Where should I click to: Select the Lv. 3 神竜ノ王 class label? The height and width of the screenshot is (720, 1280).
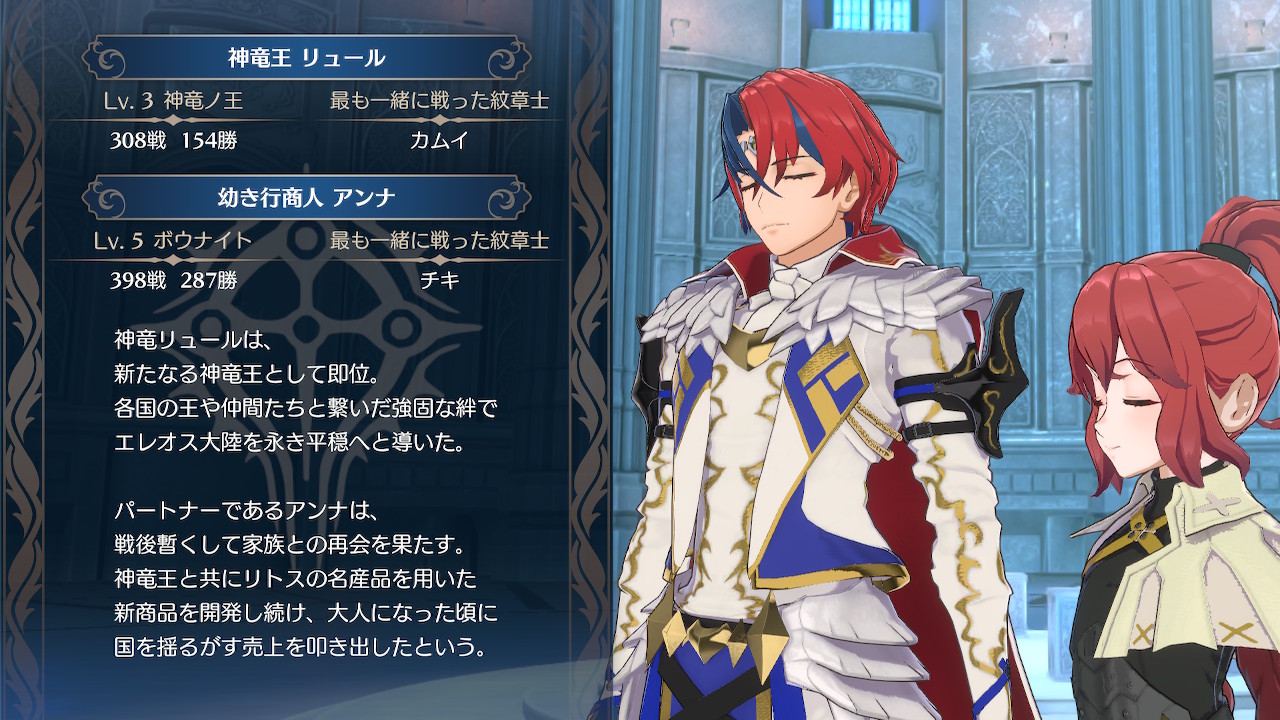[173, 101]
